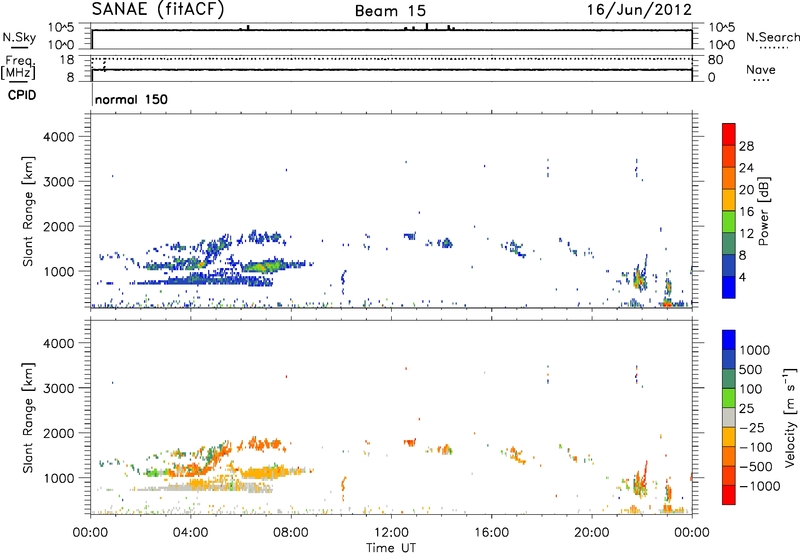Screen dimensions: 800x554
Task: Click the Velocity [m s⁻¹] colorbar title
Action: pyautogui.click(x=790, y=417)
